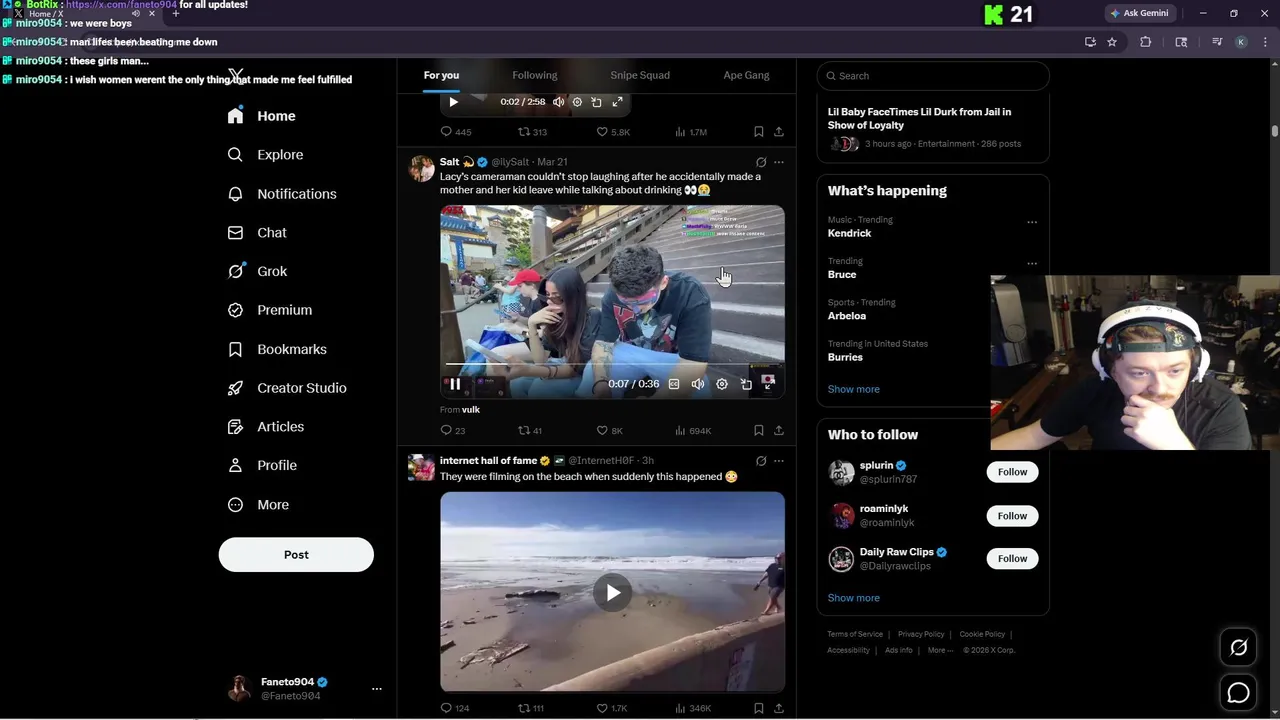Screen dimensions: 1280x720
Task: Open more options for Bruce trend
Action: tap(1032, 264)
